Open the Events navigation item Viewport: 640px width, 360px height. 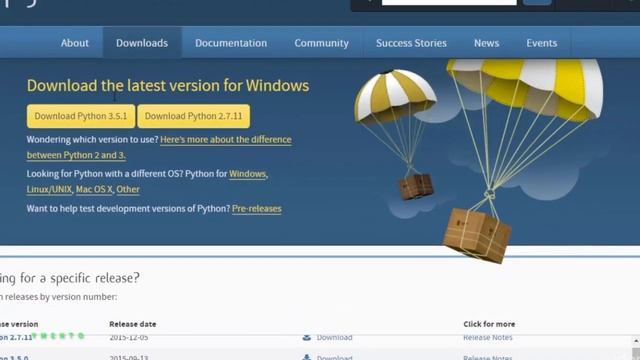pos(542,43)
